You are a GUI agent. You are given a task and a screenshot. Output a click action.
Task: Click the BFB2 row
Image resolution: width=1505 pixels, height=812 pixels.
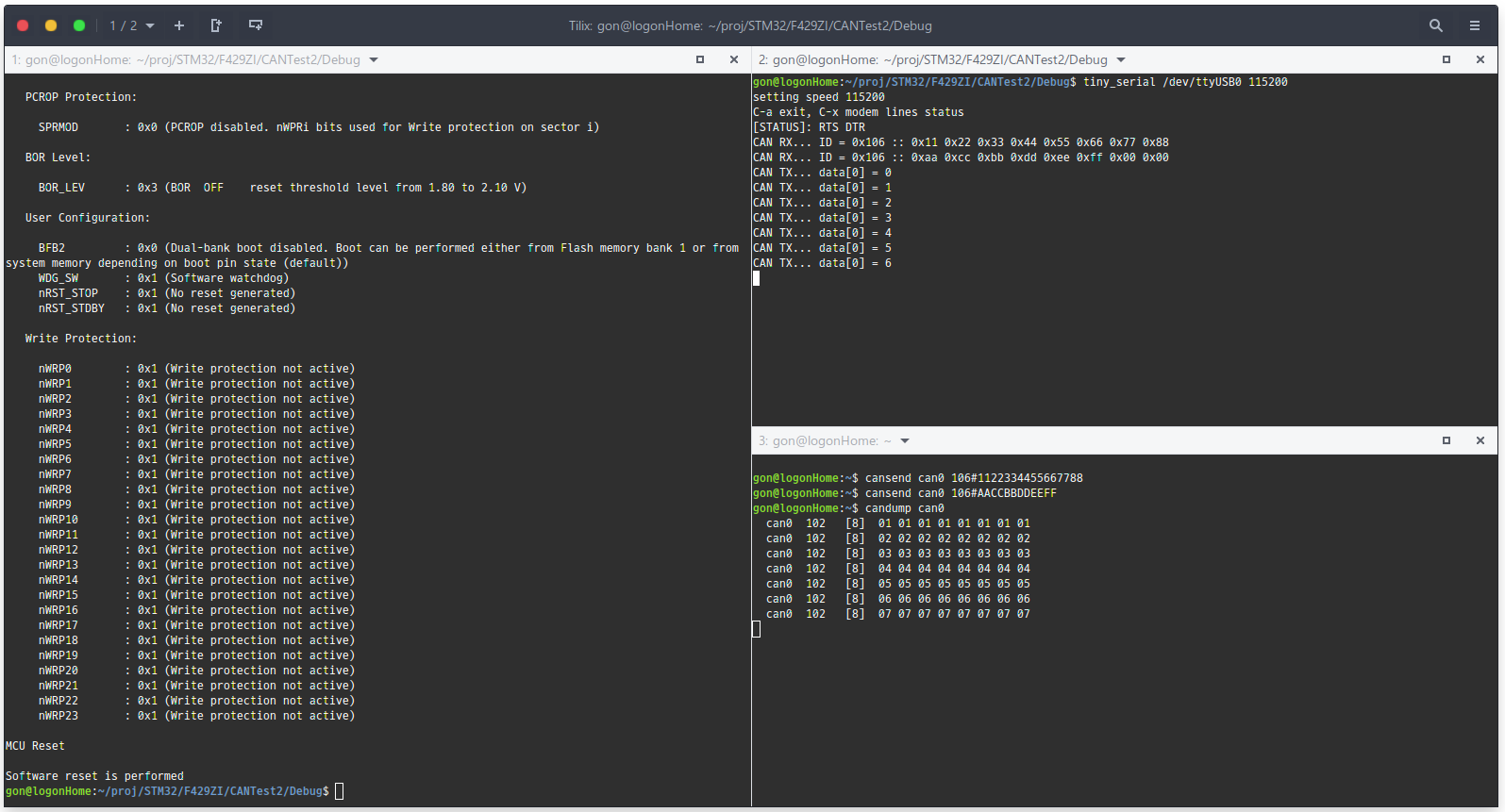pos(372,256)
